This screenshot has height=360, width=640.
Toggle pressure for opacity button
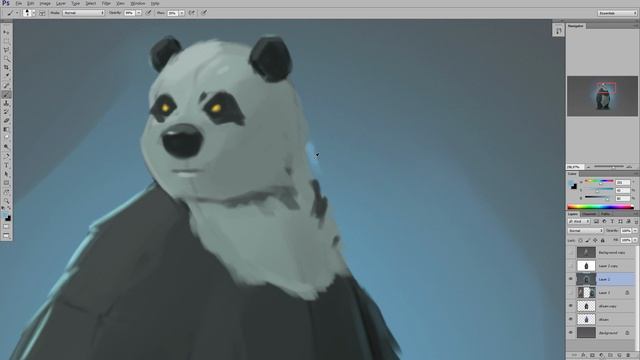point(149,13)
